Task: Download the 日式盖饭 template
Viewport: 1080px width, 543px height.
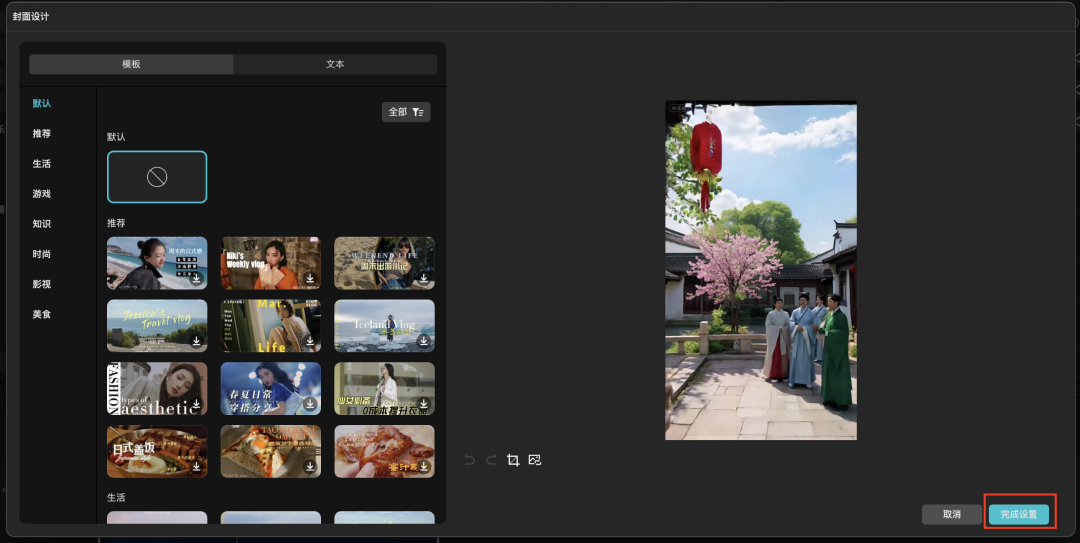Action: pyautogui.click(x=196, y=467)
